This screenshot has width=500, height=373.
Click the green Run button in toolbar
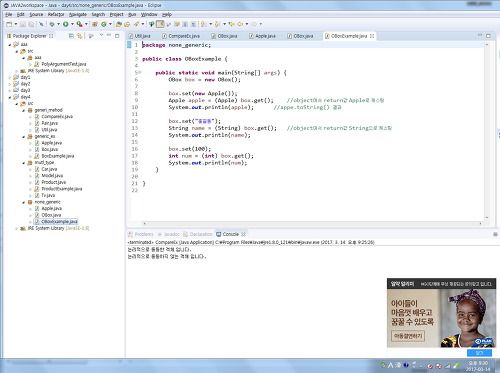click(66, 24)
